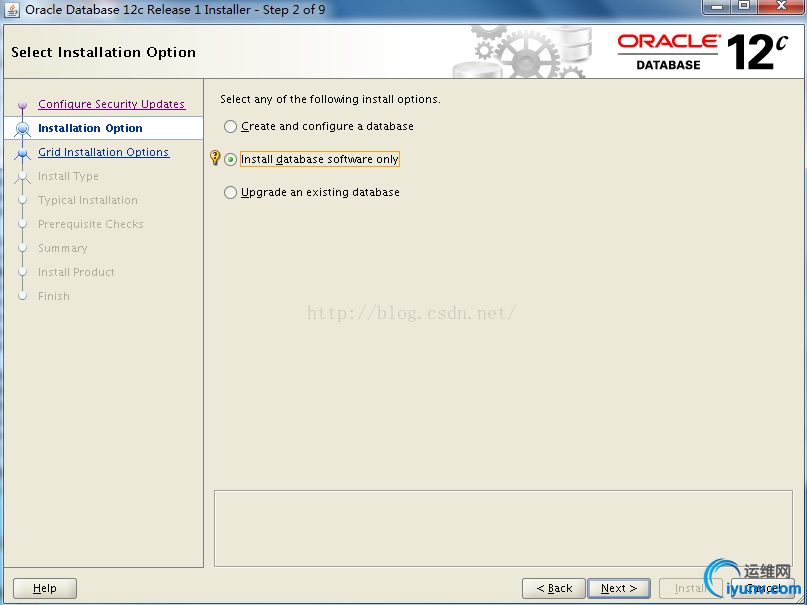Image resolution: width=807 pixels, height=605 pixels.
Task: Click the Configure Security Updates step marker icon
Action: [22, 104]
